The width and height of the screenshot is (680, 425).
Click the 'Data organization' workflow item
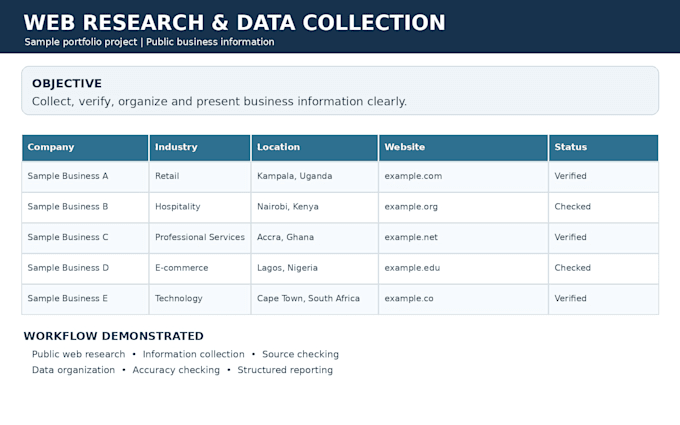(73, 370)
